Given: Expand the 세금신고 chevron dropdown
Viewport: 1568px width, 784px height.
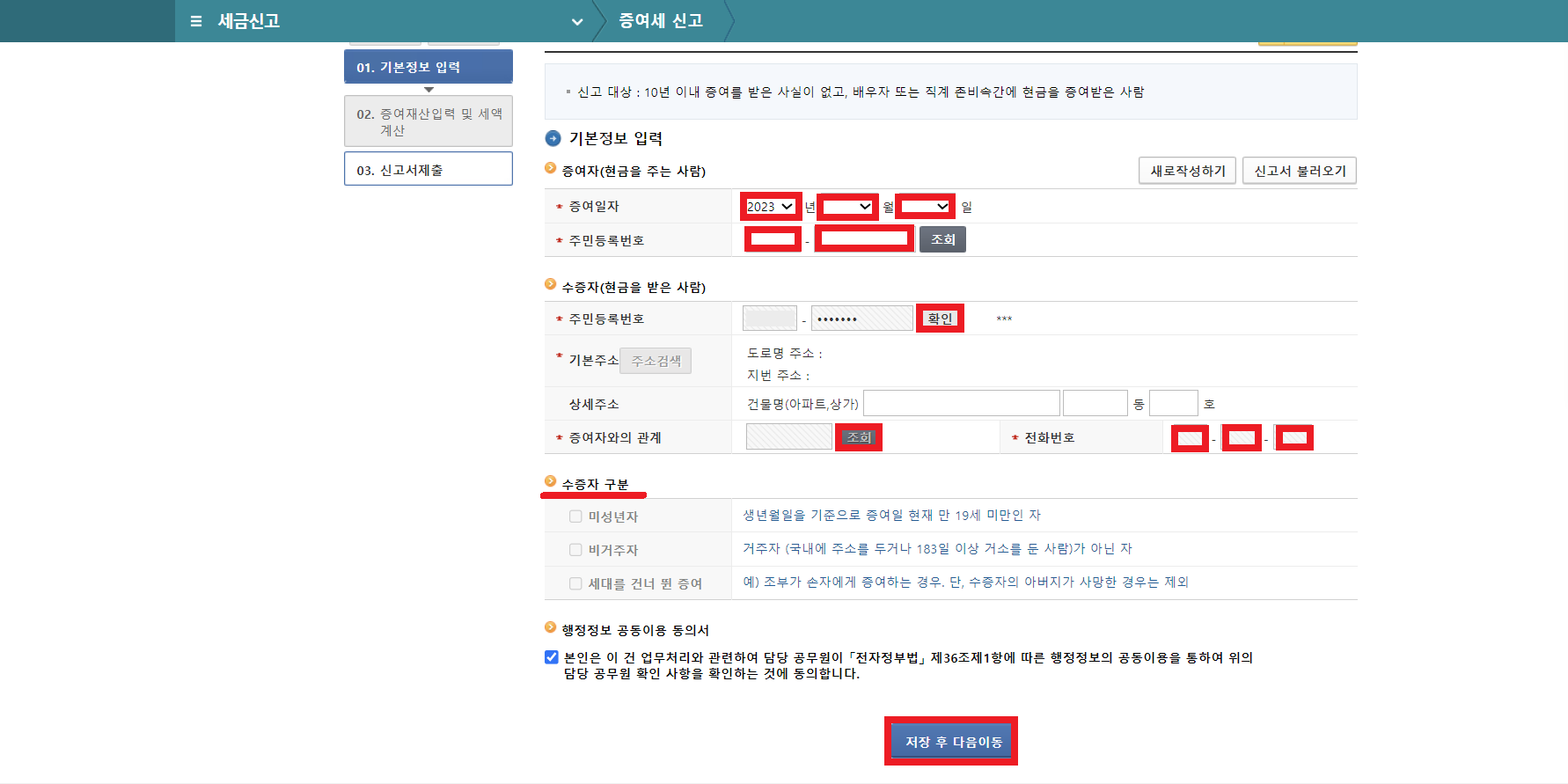Looking at the screenshot, I should (577, 22).
